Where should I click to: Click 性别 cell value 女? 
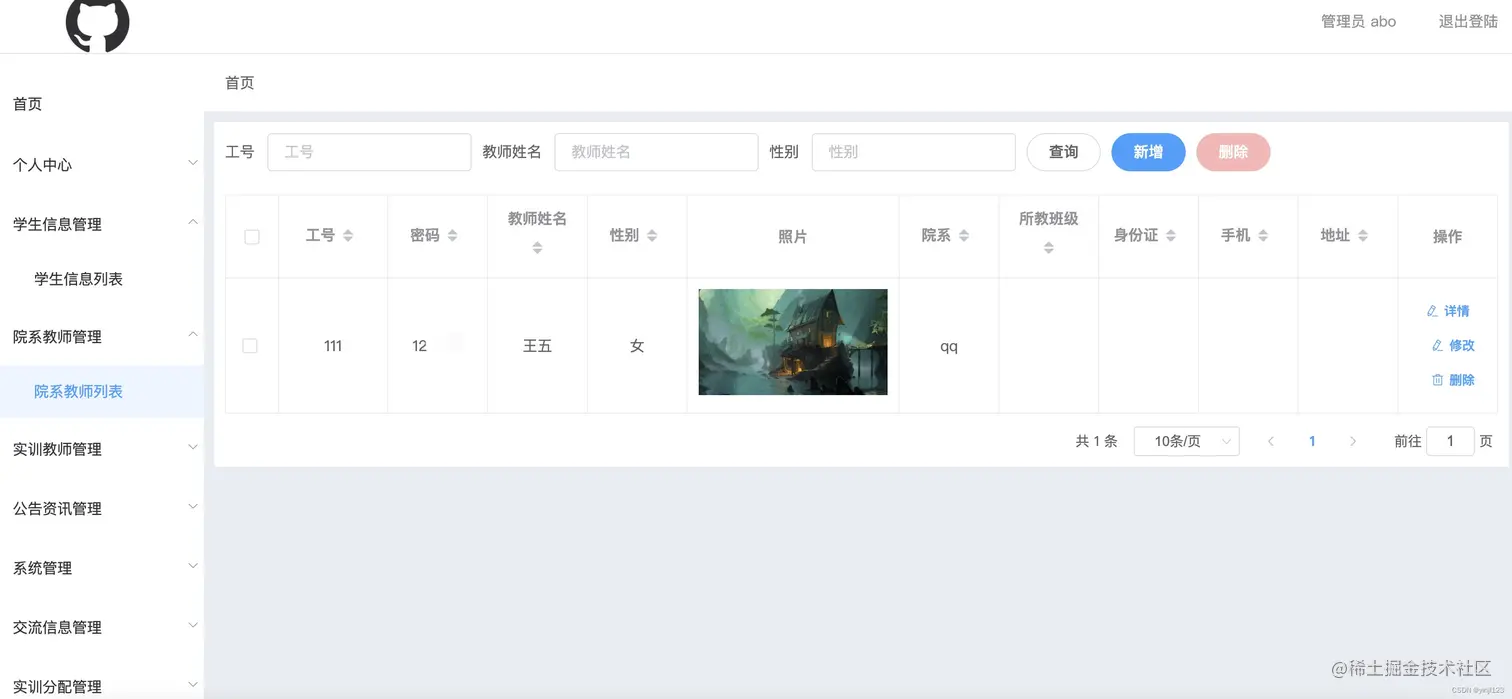click(x=637, y=346)
